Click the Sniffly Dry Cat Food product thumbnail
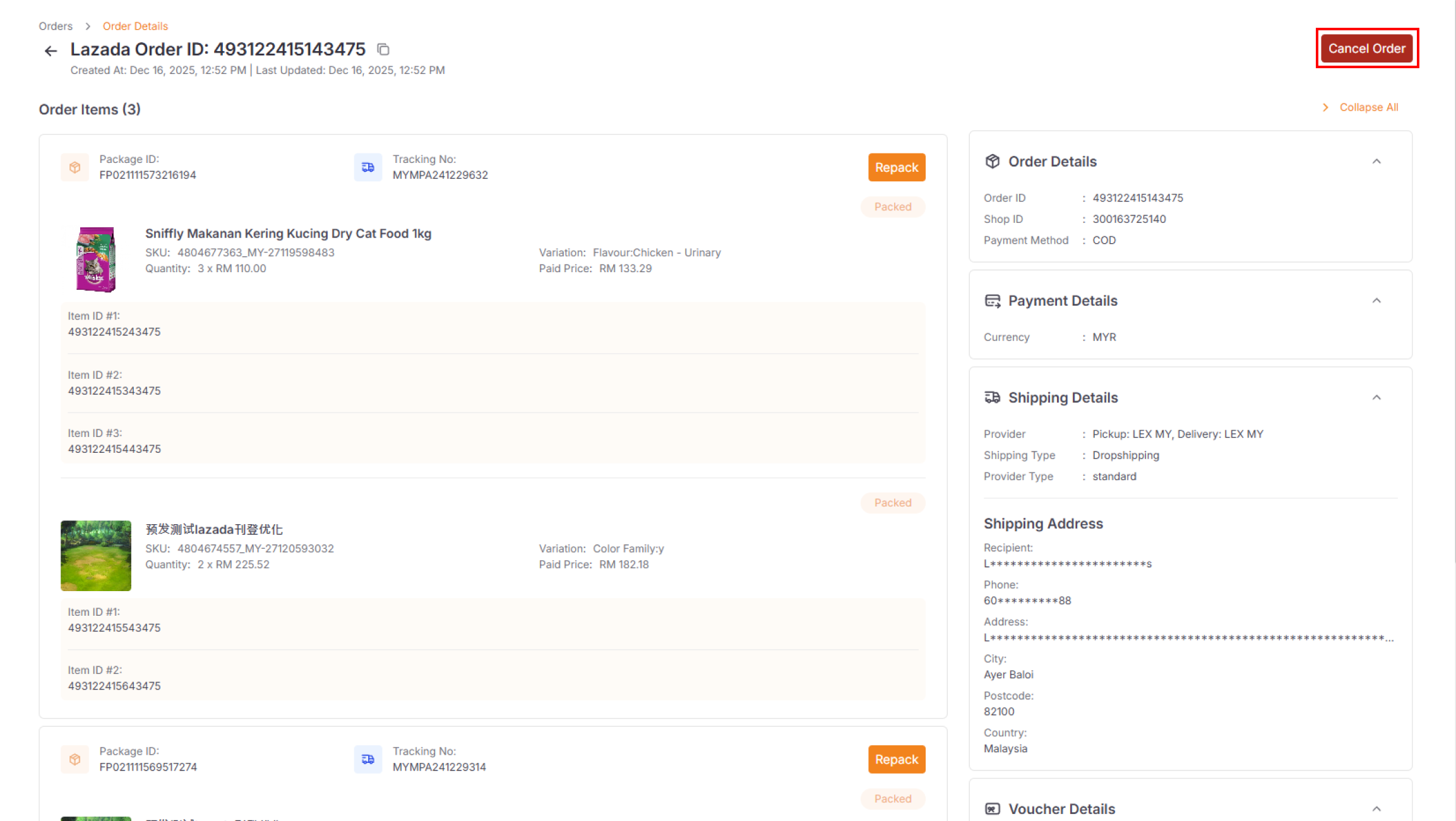The width and height of the screenshot is (1456, 821). coord(95,259)
